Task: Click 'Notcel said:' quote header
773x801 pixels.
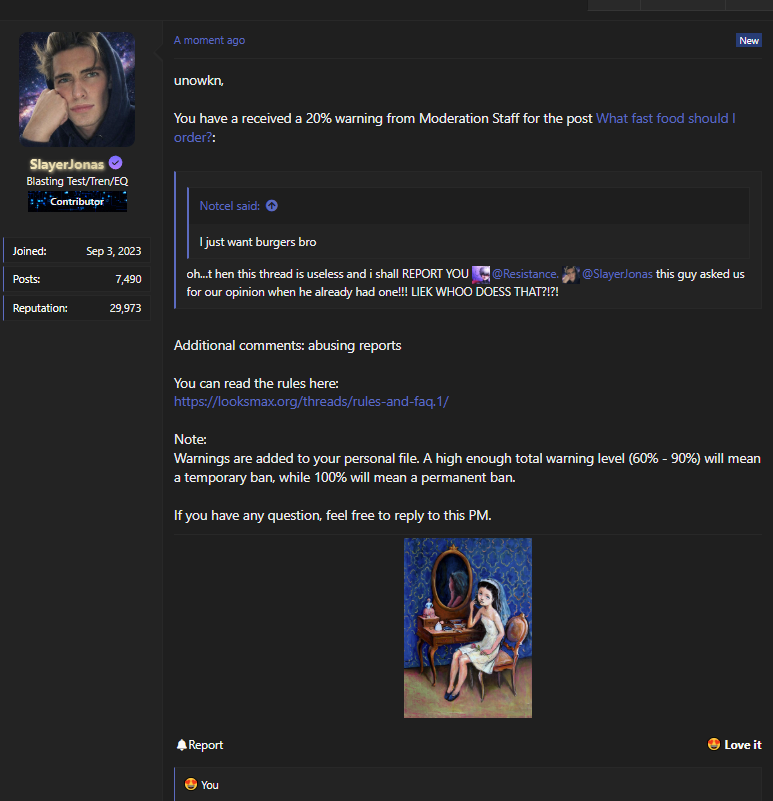Action: pos(229,206)
